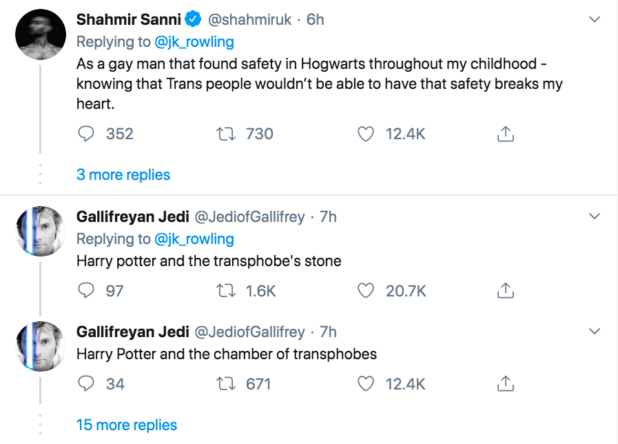Share the chamber of transphobes tweet
The height and width of the screenshot is (444, 618).
tap(506, 383)
